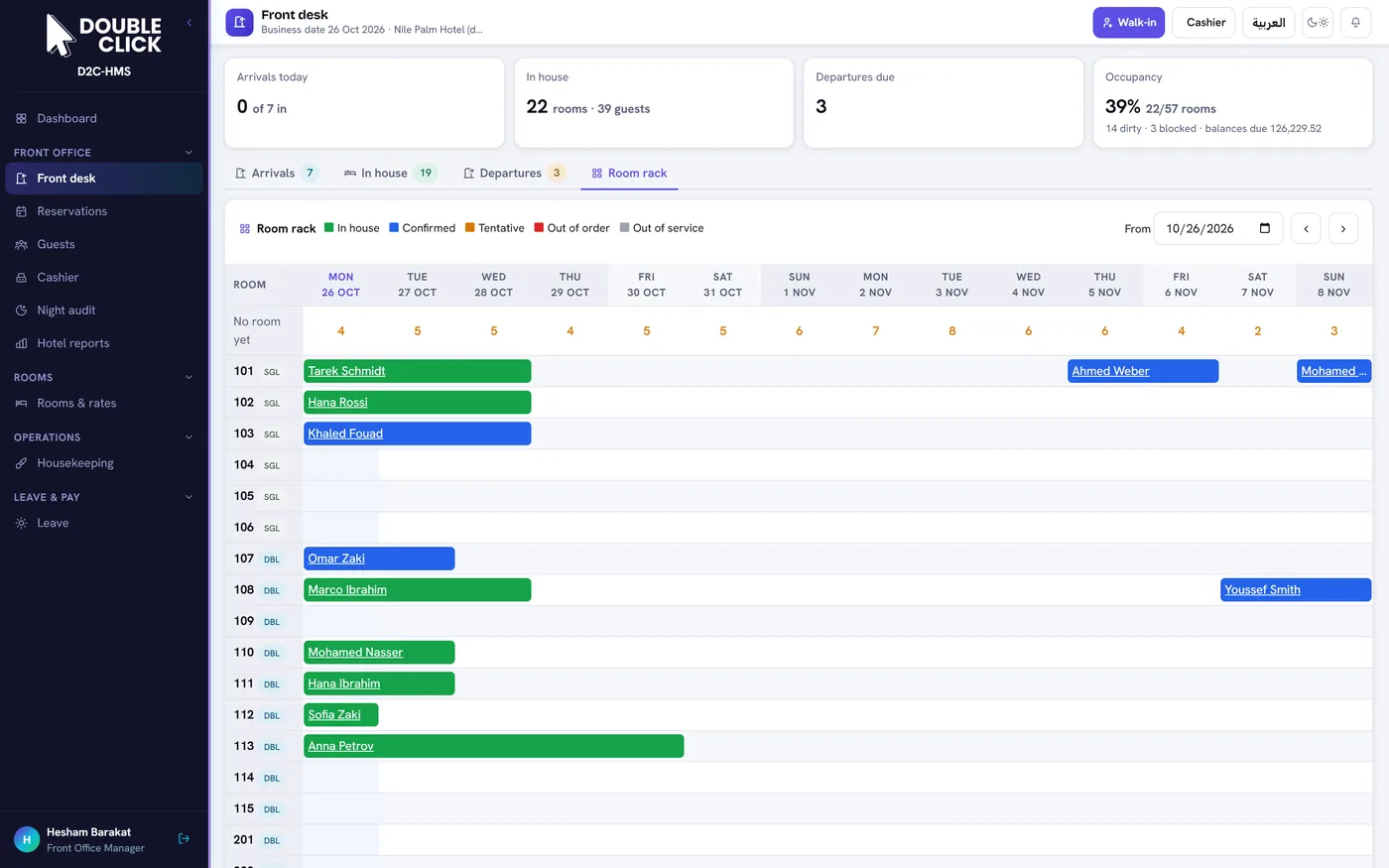The height and width of the screenshot is (868, 1389).
Task: Click the Occupancy summary card
Action: pos(1233,103)
